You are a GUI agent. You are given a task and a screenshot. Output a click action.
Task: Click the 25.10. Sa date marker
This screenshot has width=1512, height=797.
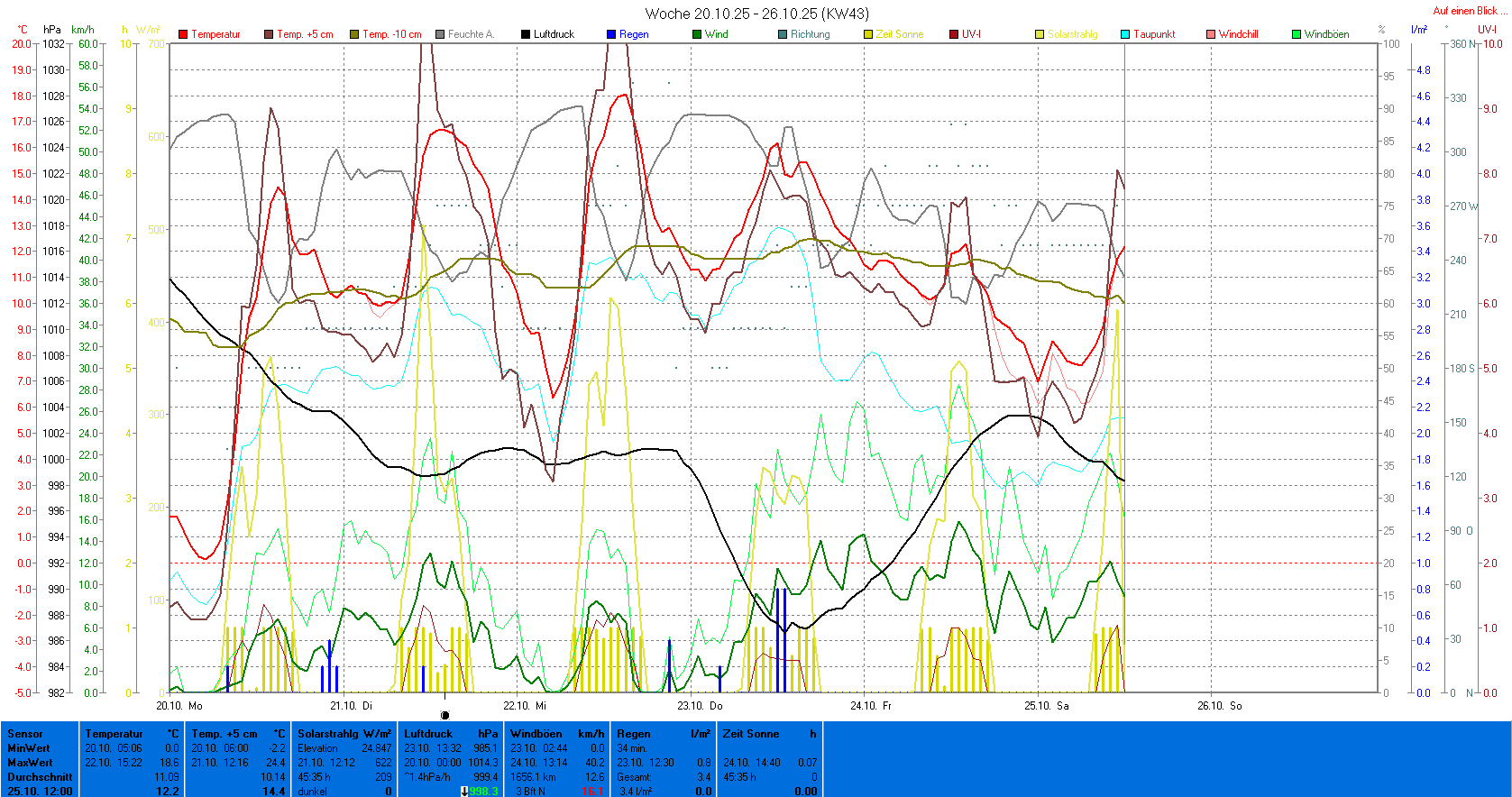[1046, 706]
